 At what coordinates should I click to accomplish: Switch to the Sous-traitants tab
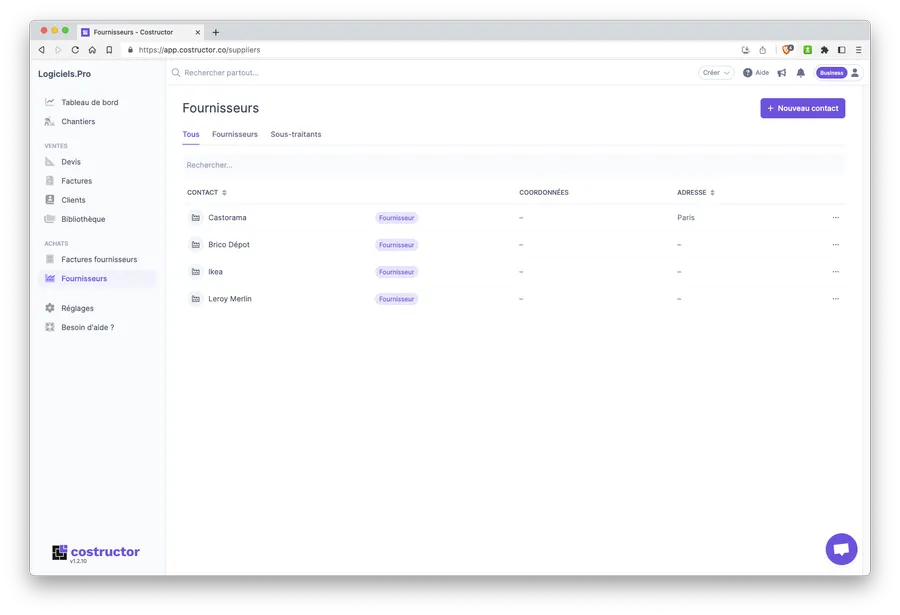point(296,134)
